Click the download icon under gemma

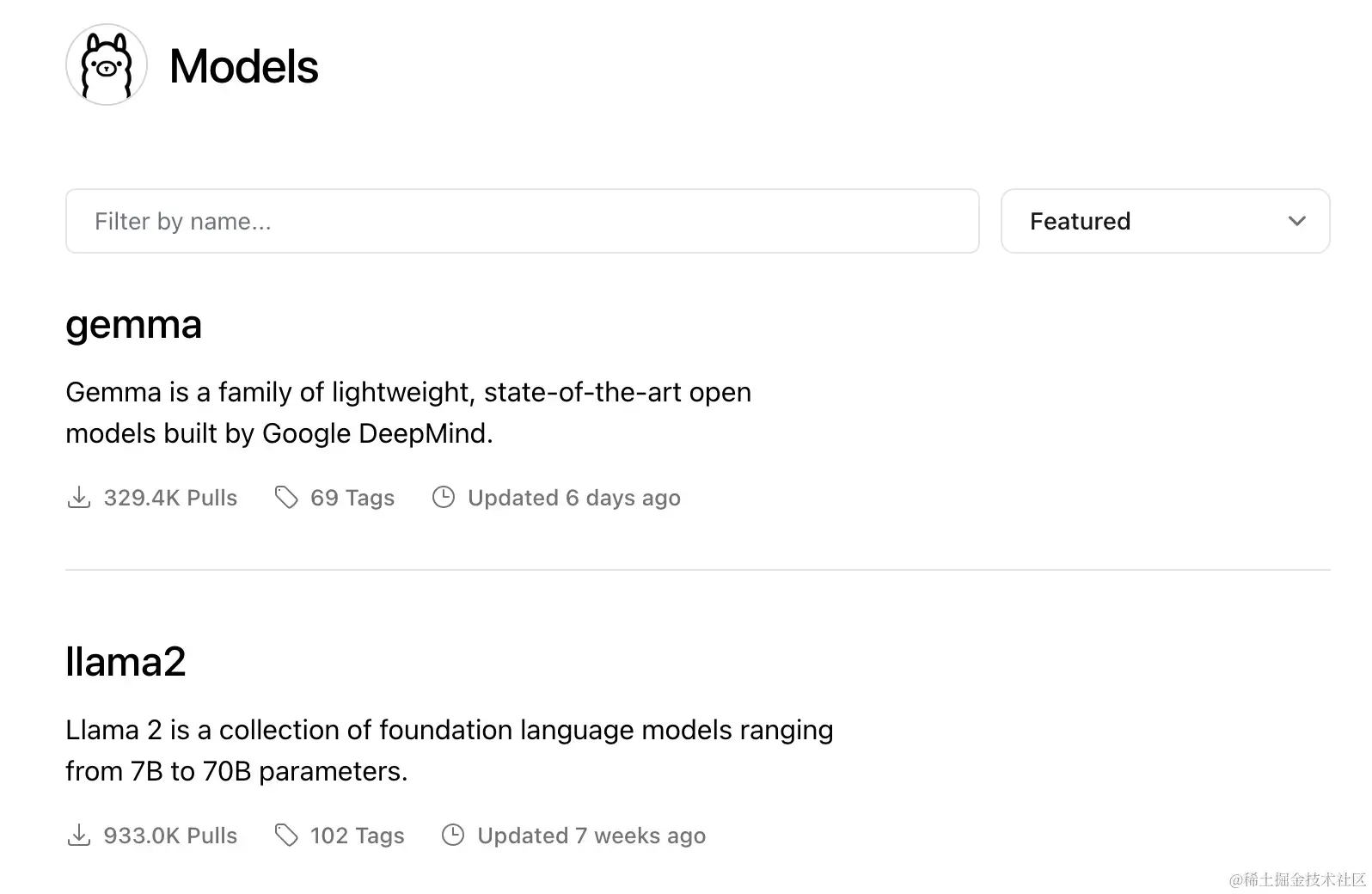point(79,498)
